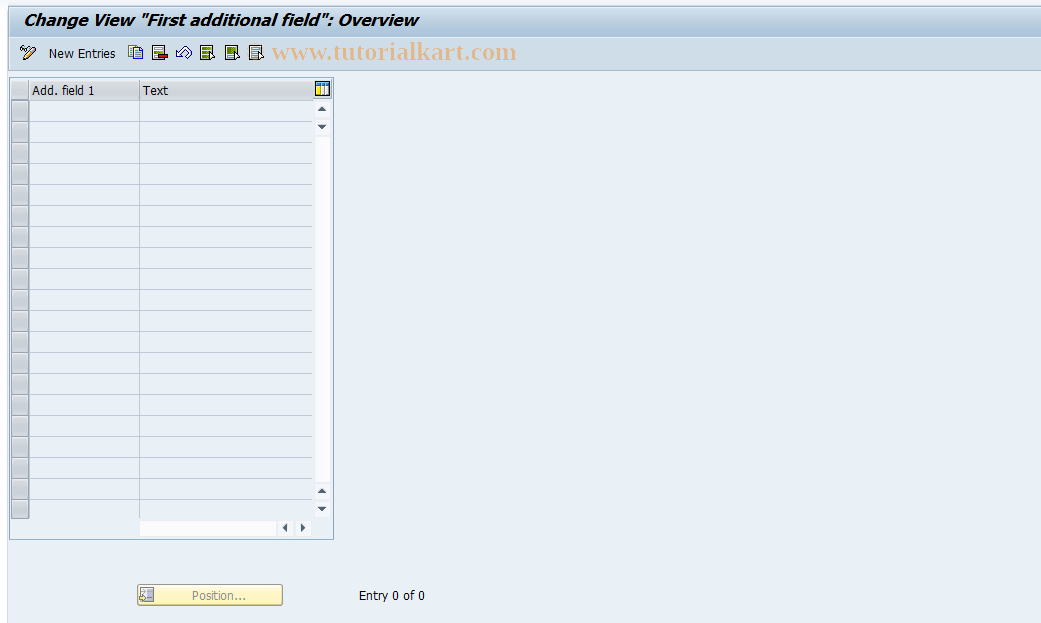Viewport: 1041px width, 623px height.
Task: Click the top scroll down arrow
Action: [322, 127]
